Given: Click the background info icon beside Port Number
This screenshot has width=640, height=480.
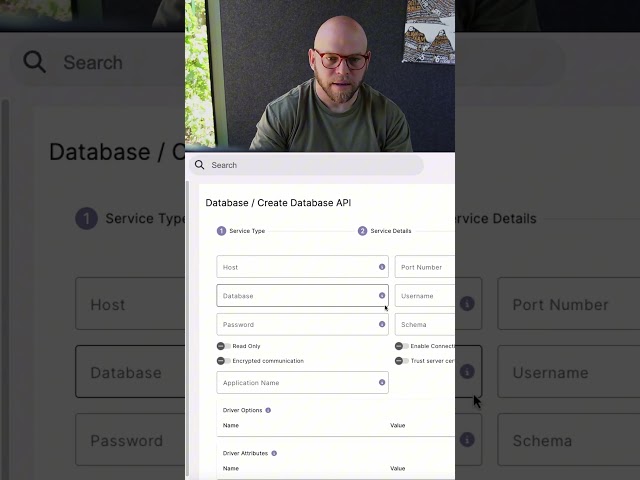Looking at the screenshot, I should [x=467, y=304].
